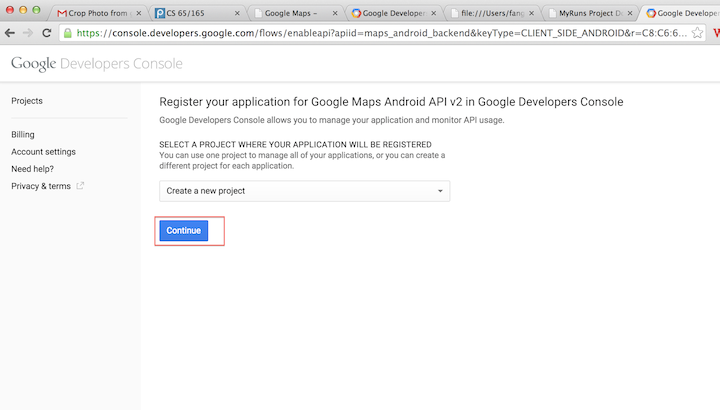Switch to the MyRuns Project tab
The width and height of the screenshot is (720, 410).
(591, 13)
